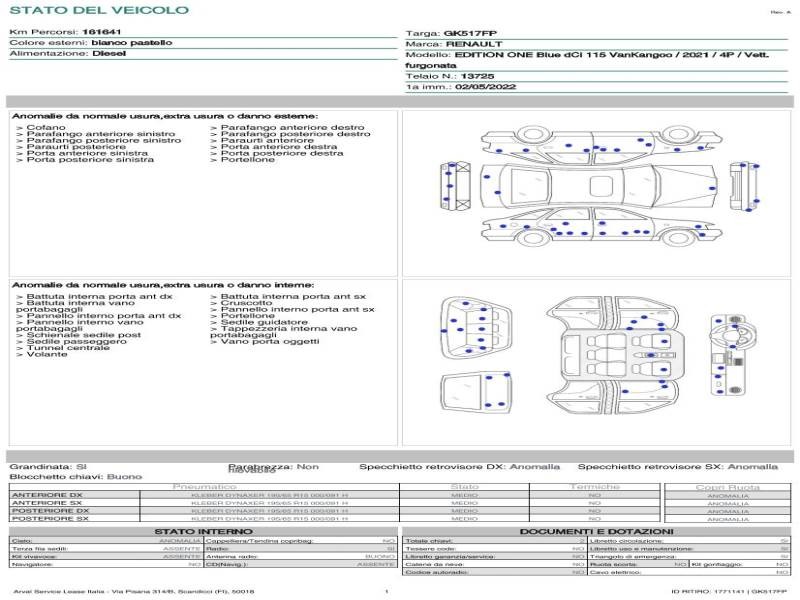Click the Catene da neve row label
Viewport: 800px width, 600px height.
[434, 564]
